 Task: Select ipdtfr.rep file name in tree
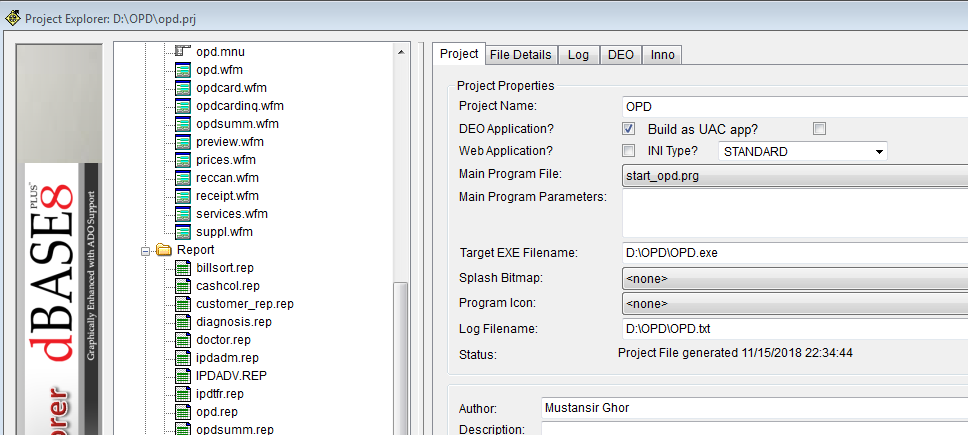tap(220, 394)
